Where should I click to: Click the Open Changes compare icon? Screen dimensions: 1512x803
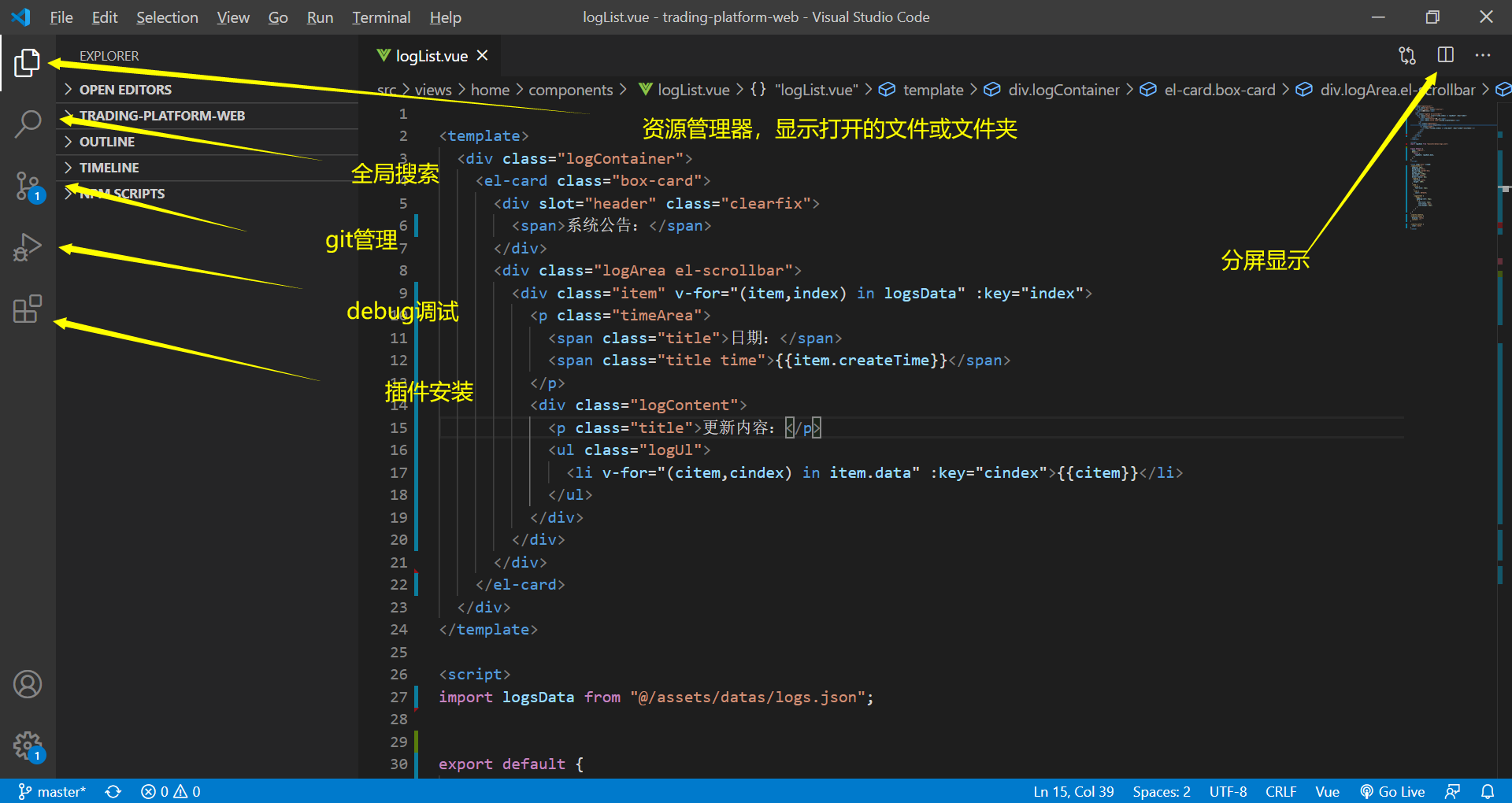coord(1407,55)
